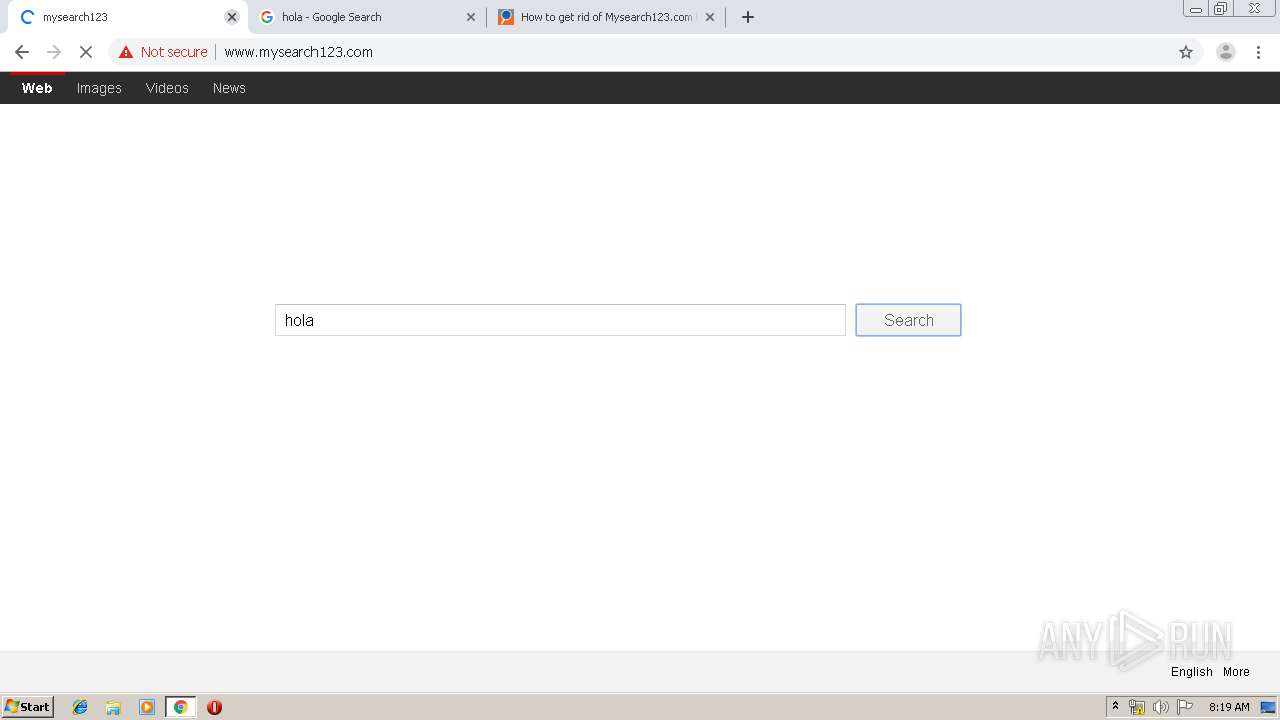Bookmark this page with star icon

(x=1186, y=52)
